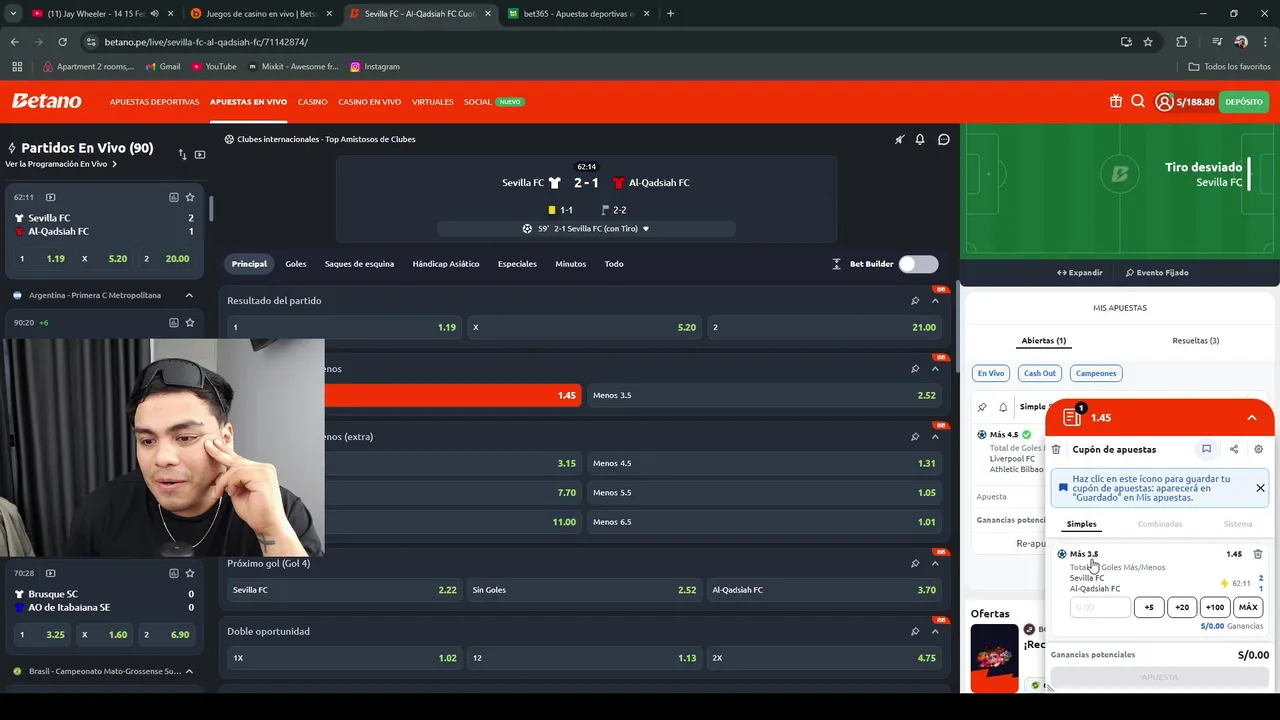The width and height of the screenshot is (1280, 720).
Task: Pin the Doble oportunidad market
Action: pos(914,631)
